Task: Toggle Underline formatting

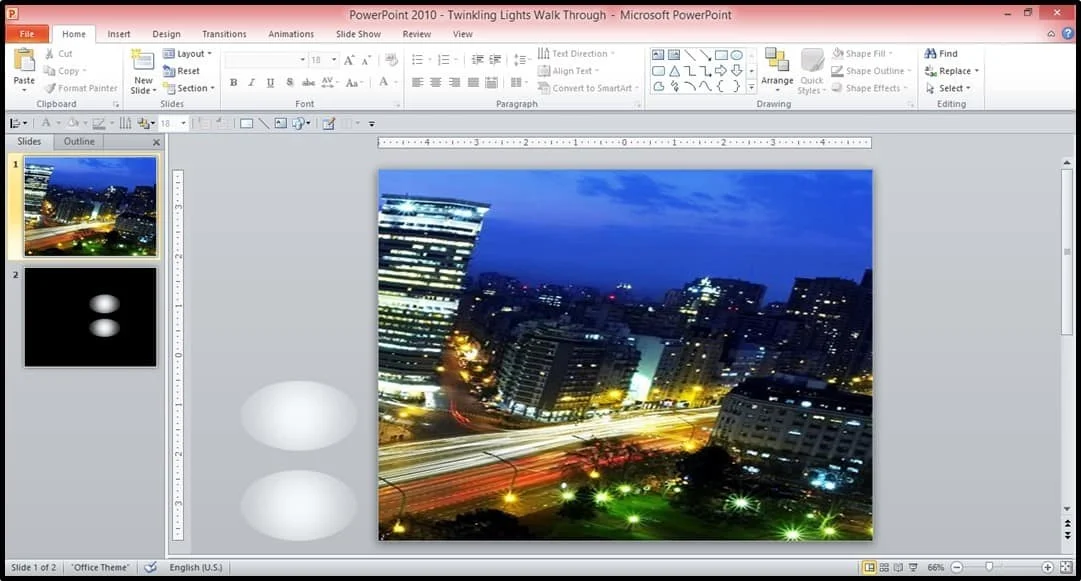Action: (x=270, y=83)
